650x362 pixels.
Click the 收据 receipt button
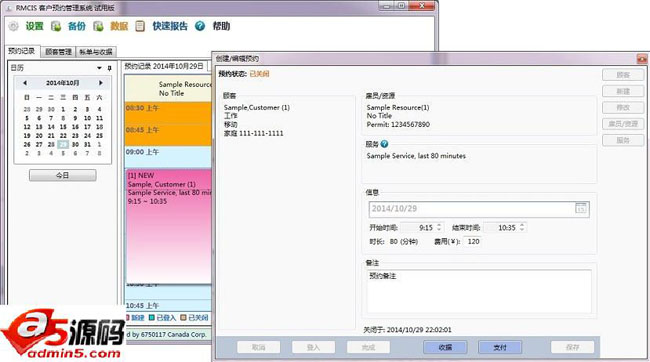pos(445,347)
